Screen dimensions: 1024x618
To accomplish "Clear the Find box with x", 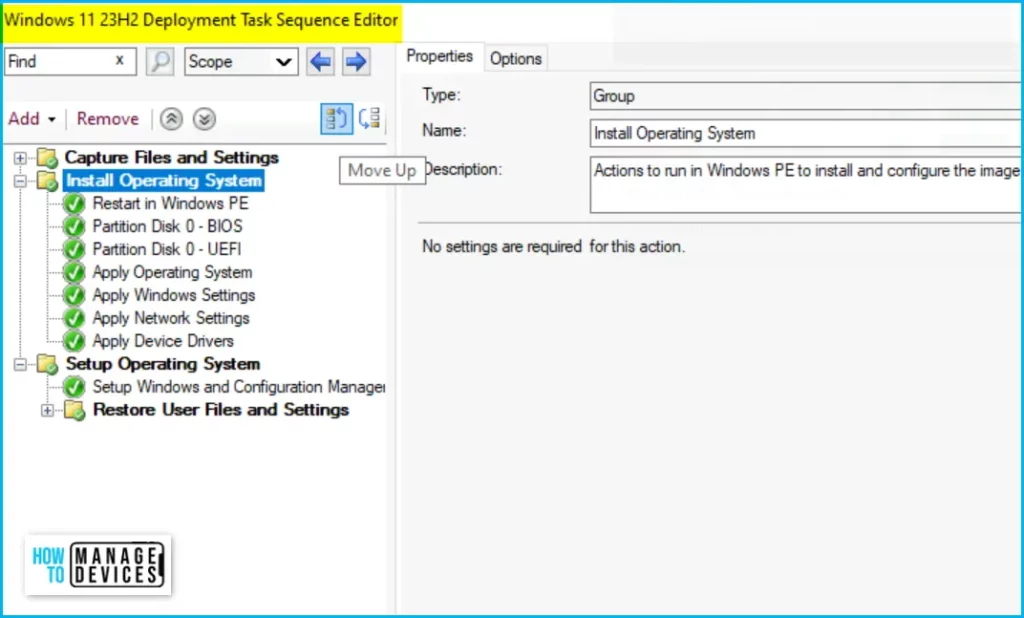I will pos(120,60).
